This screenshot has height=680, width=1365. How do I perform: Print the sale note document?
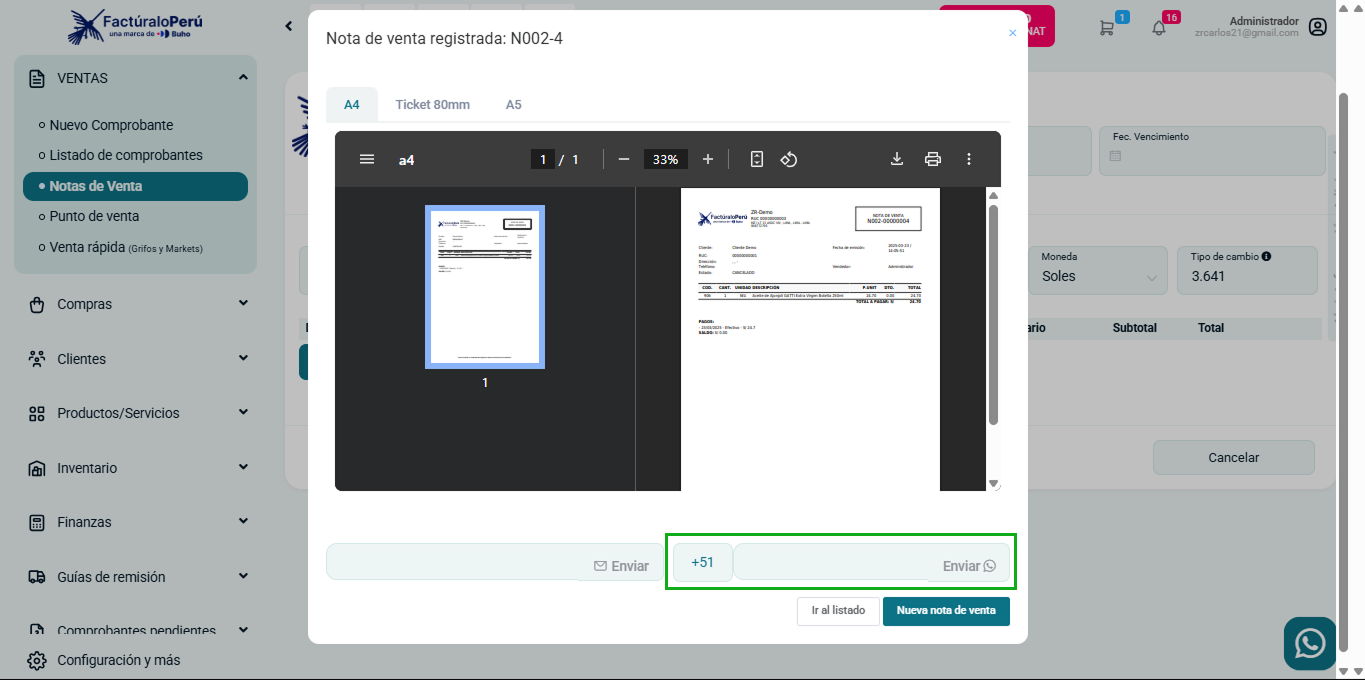tap(933, 159)
